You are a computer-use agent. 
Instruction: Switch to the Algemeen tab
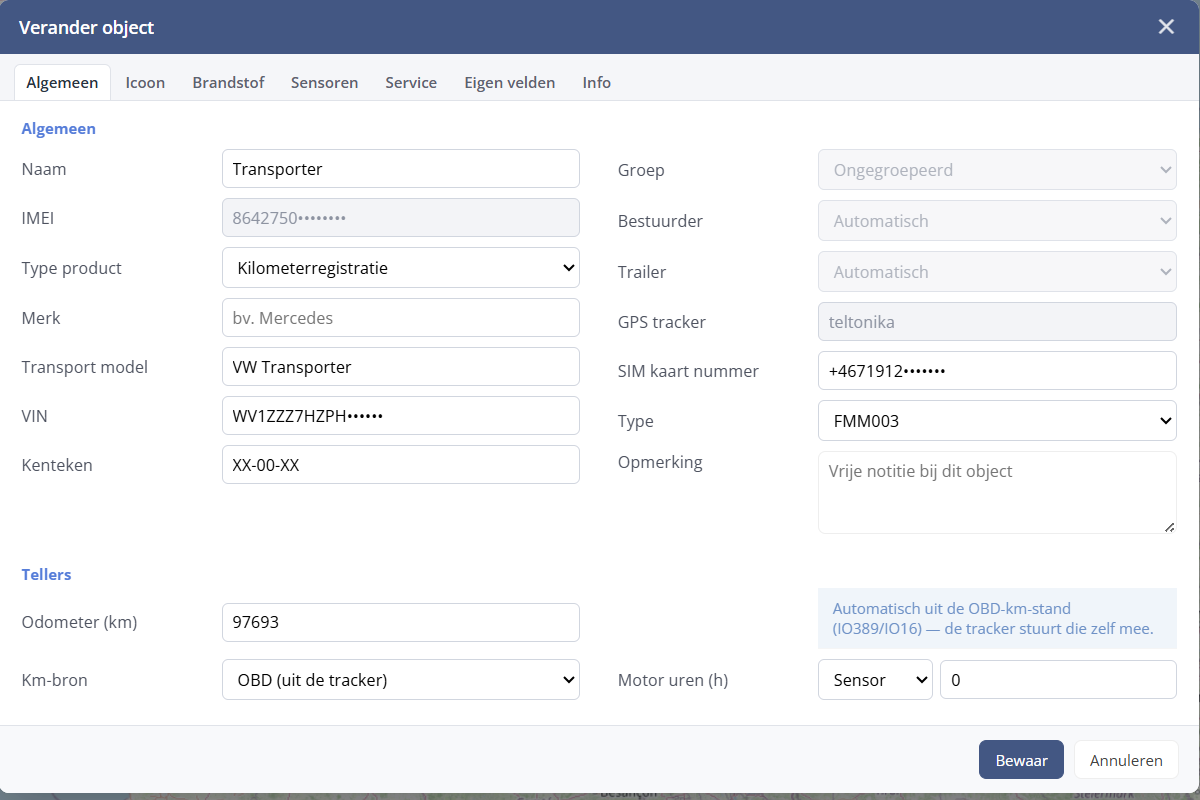tap(62, 83)
